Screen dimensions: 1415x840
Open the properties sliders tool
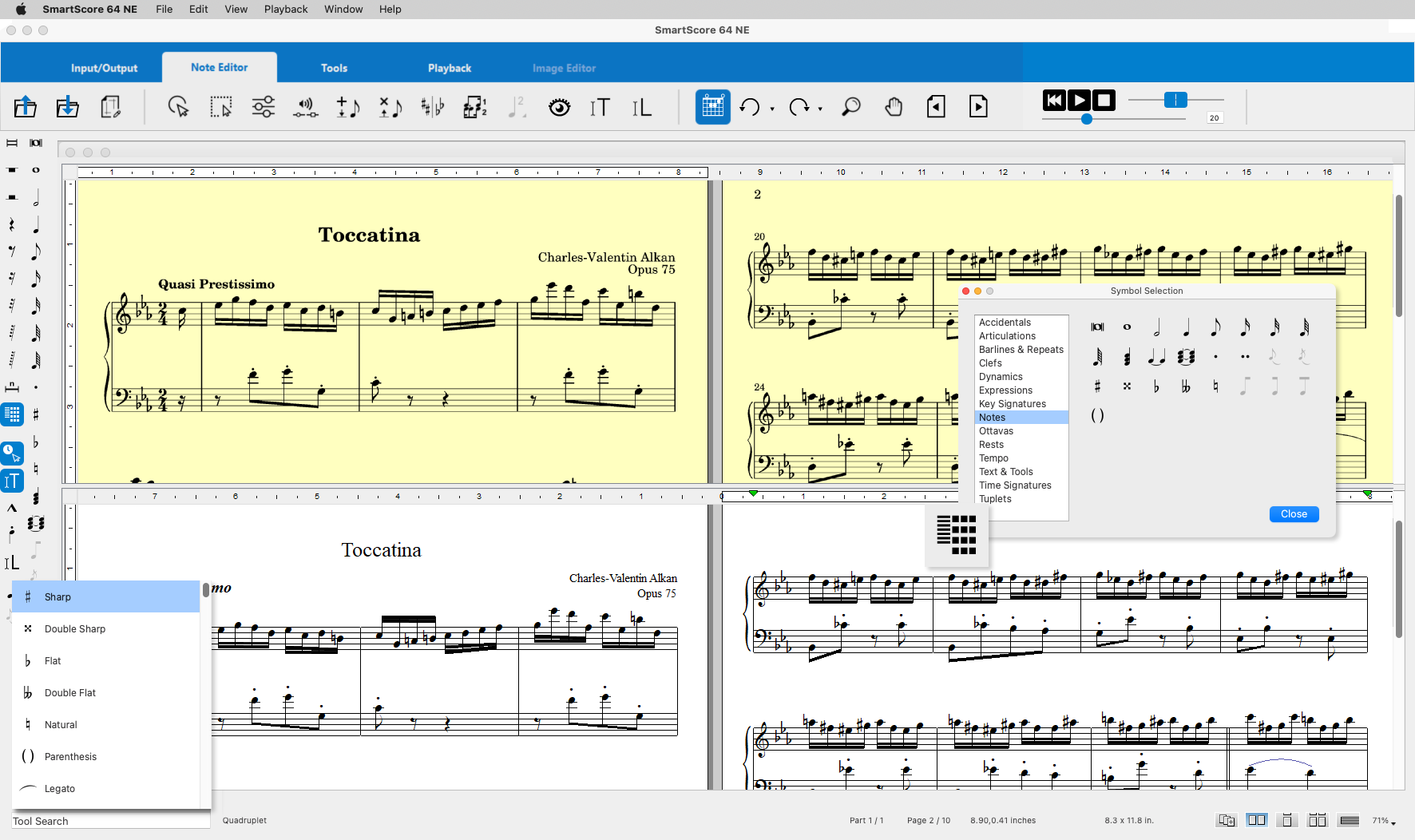click(264, 106)
